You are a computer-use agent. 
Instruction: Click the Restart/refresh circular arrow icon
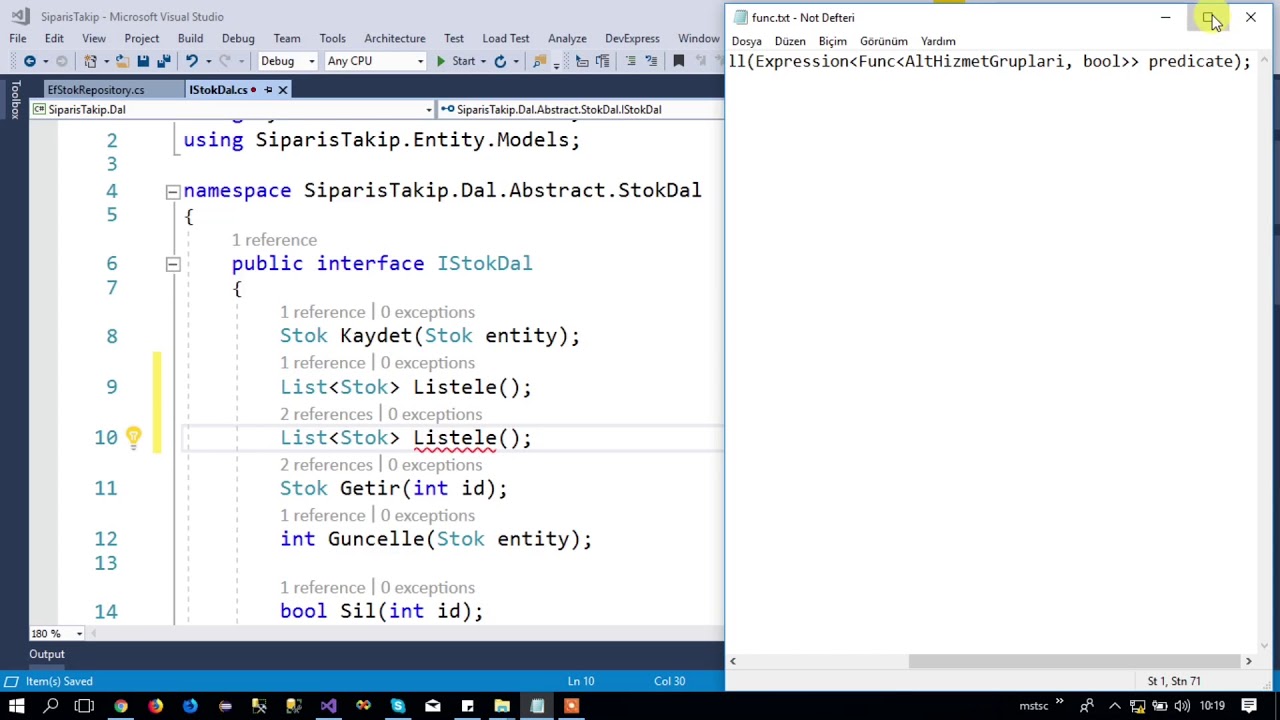(501, 61)
